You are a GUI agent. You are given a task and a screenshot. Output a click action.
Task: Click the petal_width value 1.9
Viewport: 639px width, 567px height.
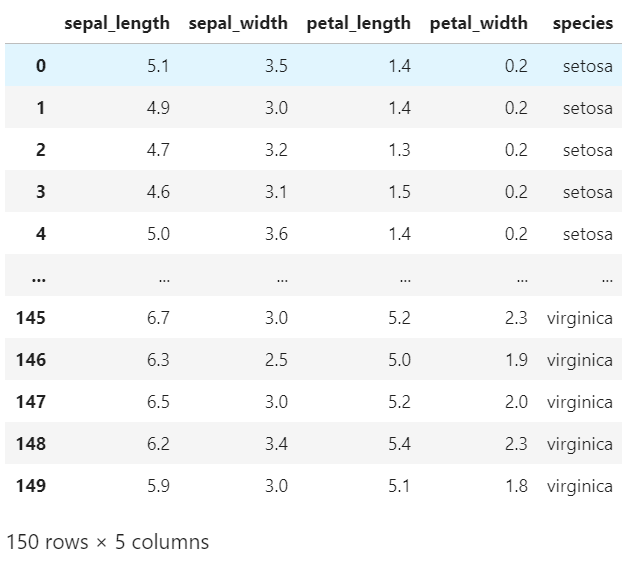[516, 360]
